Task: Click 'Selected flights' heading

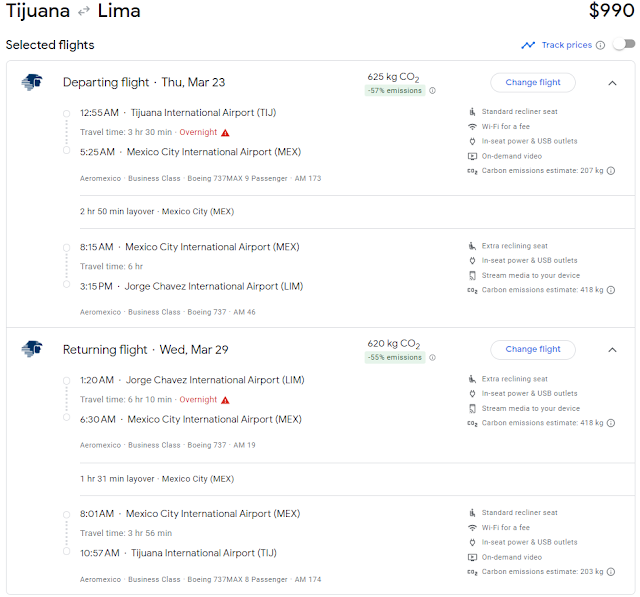Action: (50, 45)
